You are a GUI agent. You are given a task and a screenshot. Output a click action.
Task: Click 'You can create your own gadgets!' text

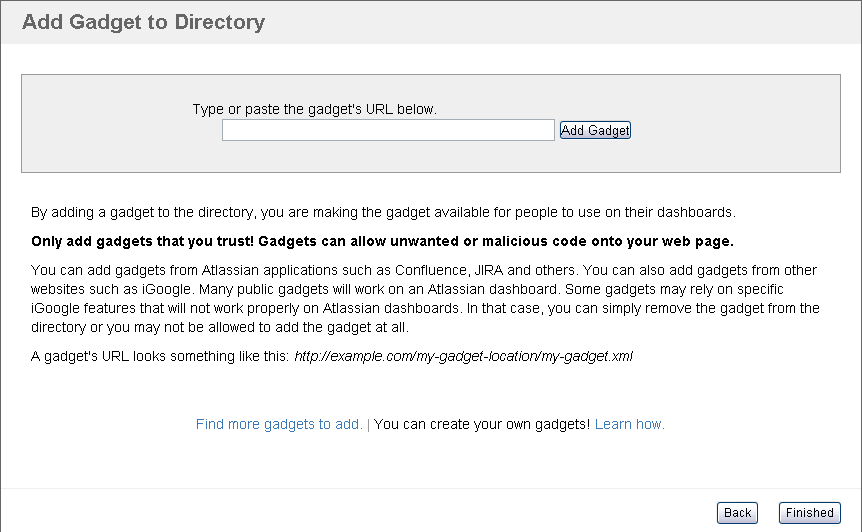click(x=482, y=424)
